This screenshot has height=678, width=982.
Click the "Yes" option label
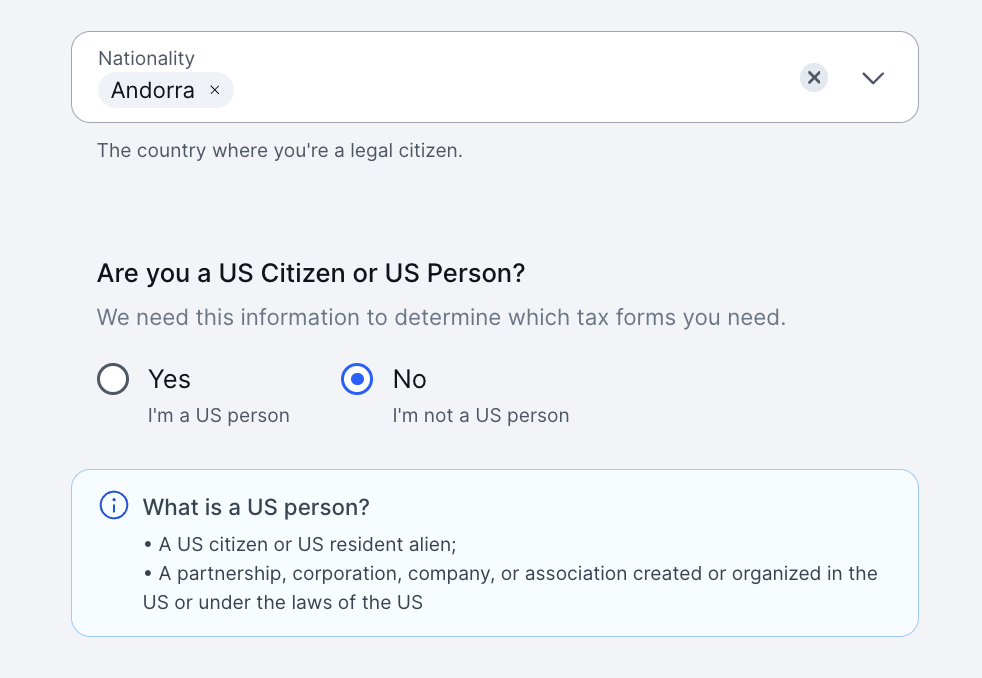[169, 379]
